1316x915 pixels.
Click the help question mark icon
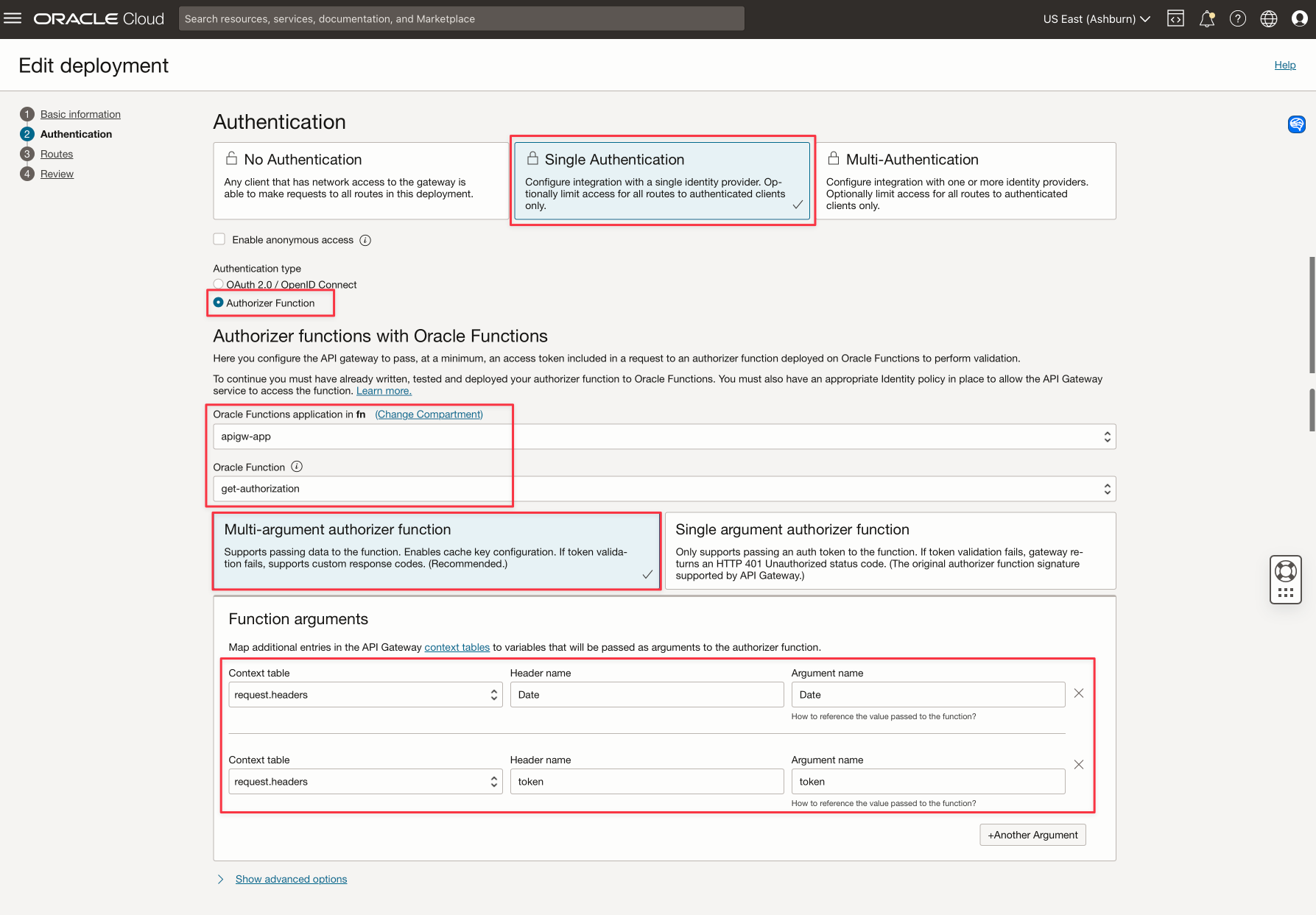coord(1237,19)
